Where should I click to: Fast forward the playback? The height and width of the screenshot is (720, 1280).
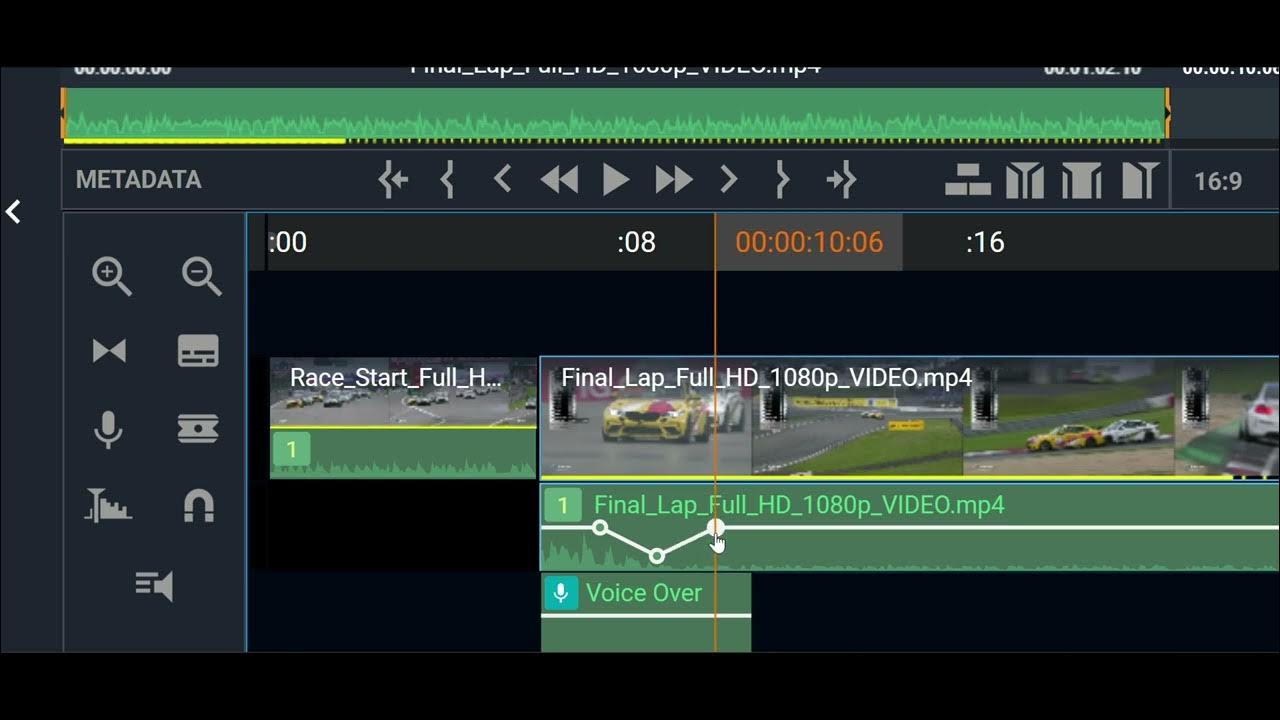point(673,180)
